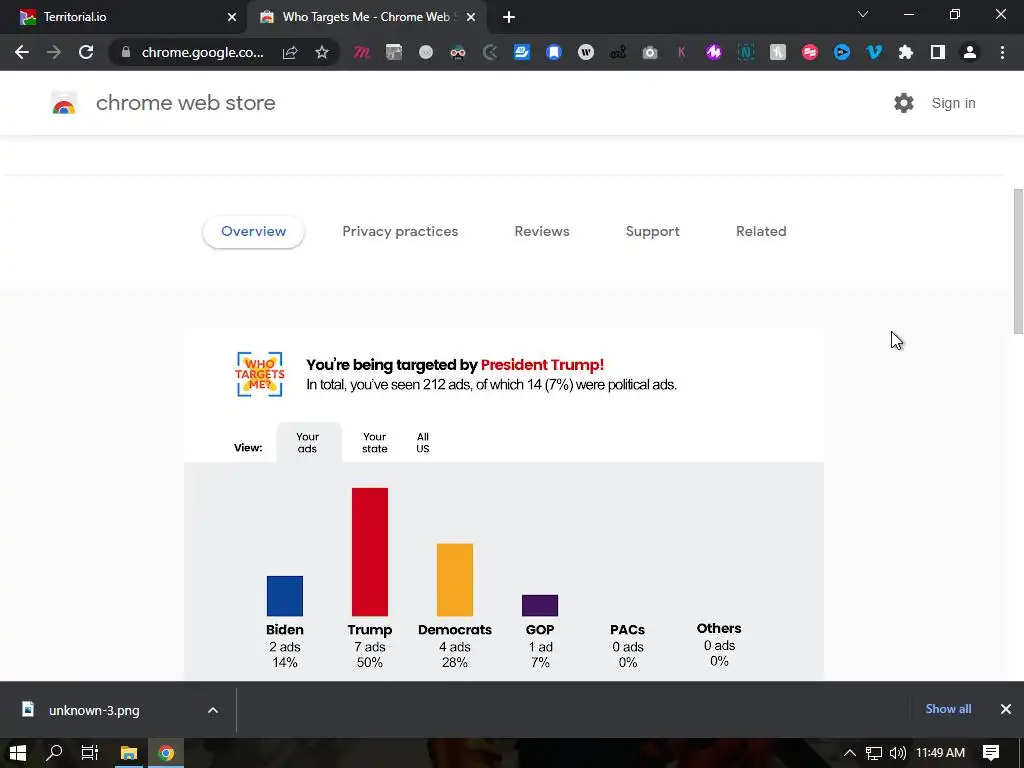
Task: Open the Windows notification center
Action: [x=991, y=753]
